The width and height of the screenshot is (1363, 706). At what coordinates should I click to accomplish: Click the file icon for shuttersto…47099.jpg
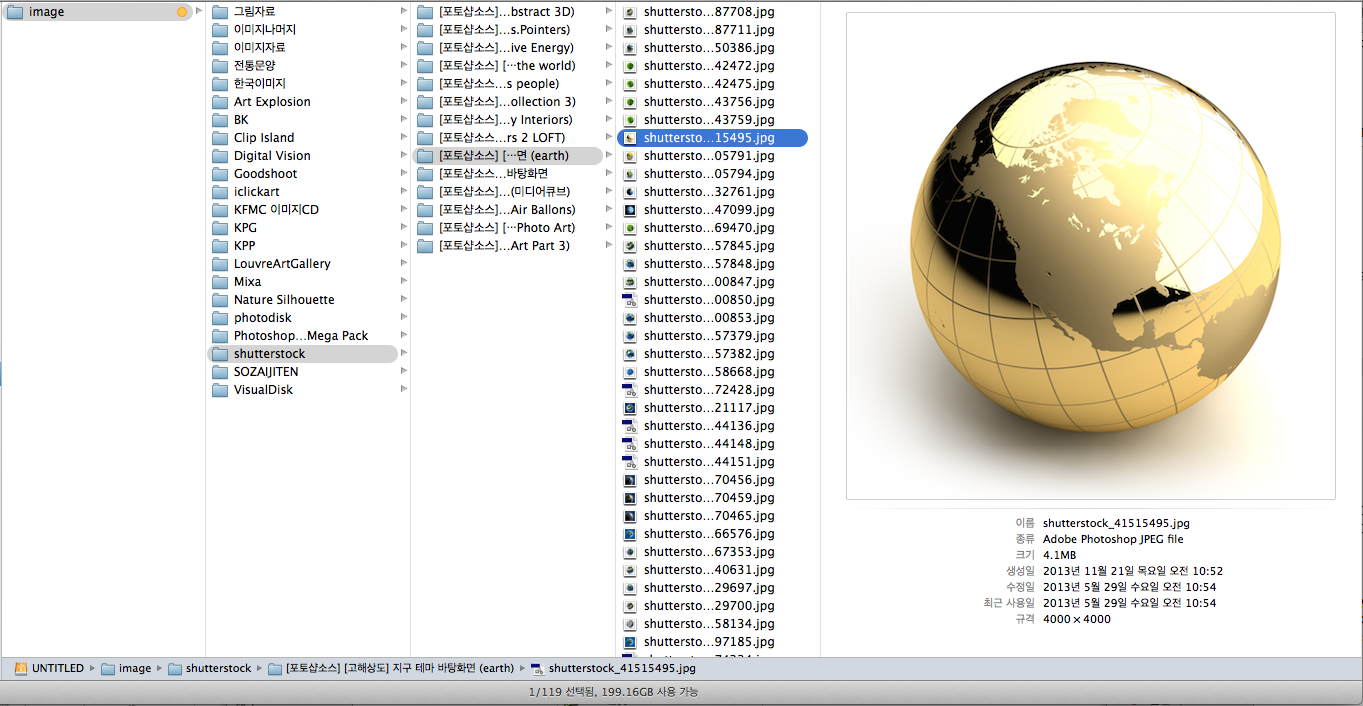coord(630,210)
